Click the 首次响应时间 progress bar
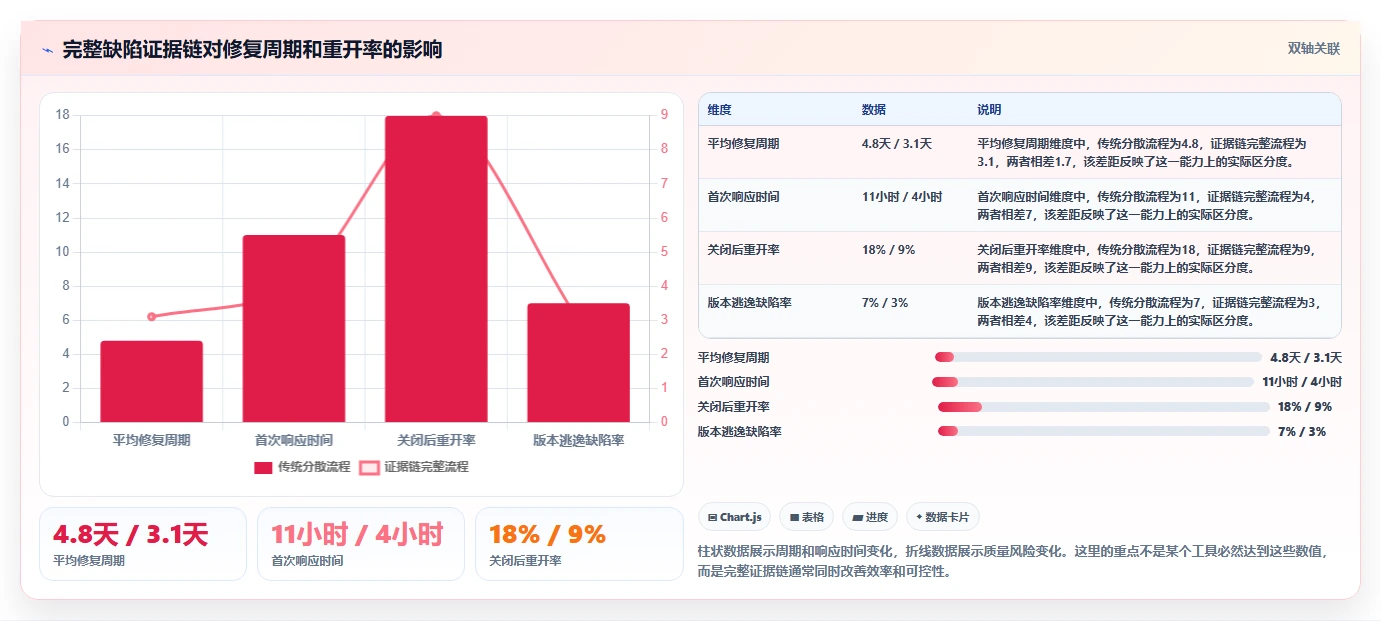Viewport: 1381px width, 621px height. click(x=1093, y=382)
